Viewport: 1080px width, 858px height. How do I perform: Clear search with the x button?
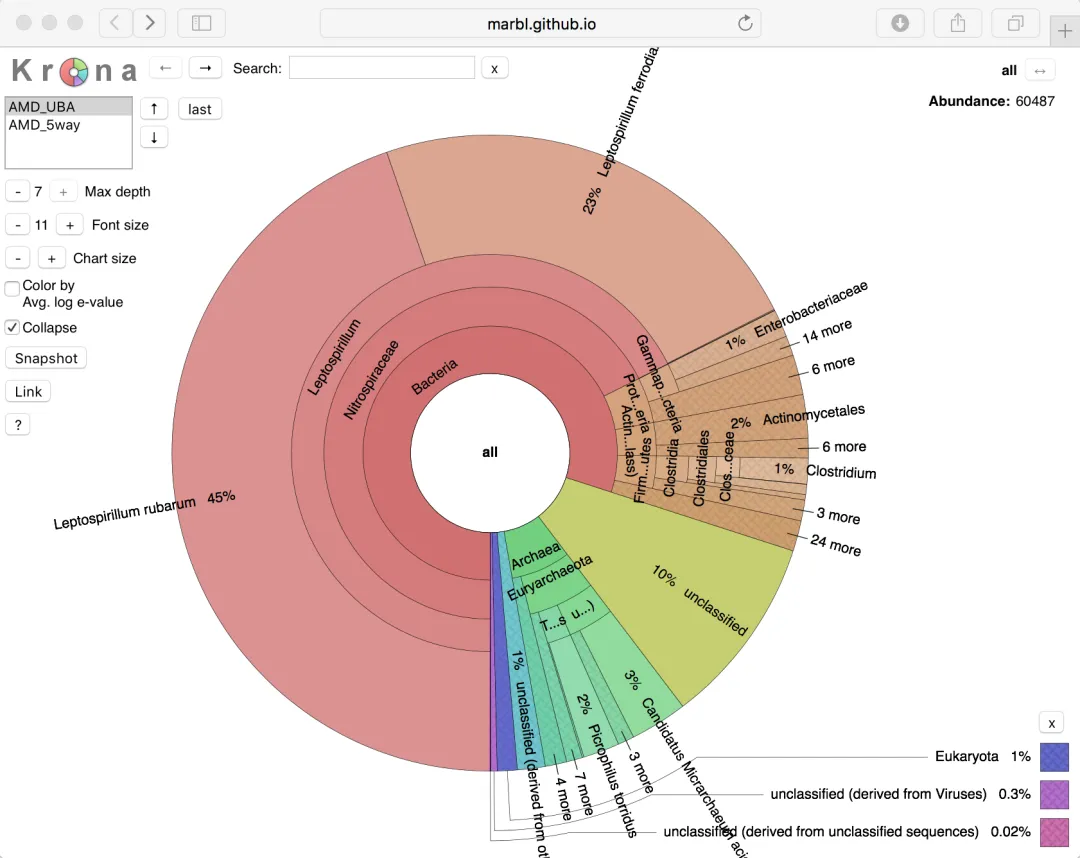[495, 68]
